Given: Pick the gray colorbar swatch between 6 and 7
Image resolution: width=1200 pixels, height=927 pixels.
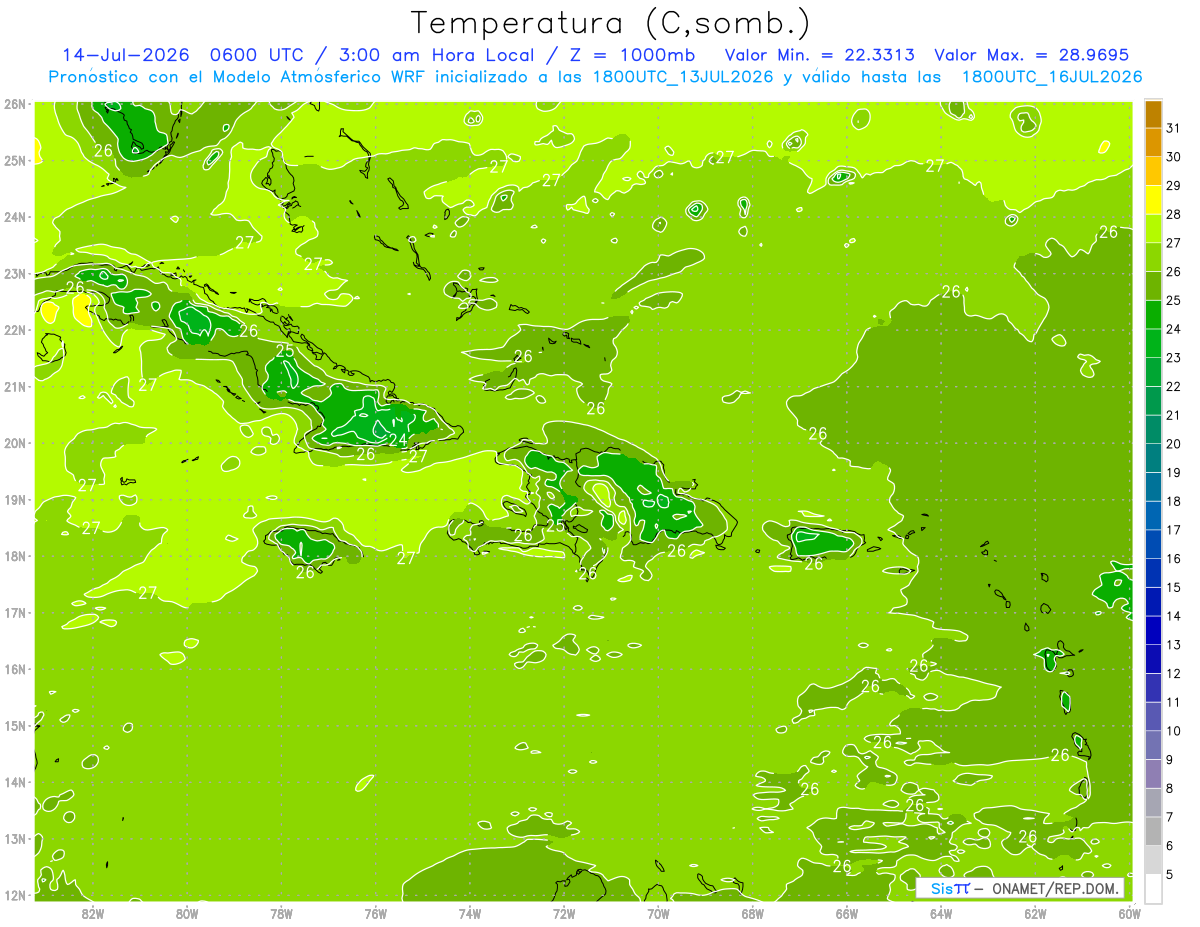Looking at the screenshot, I should click(x=1153, y=831).
